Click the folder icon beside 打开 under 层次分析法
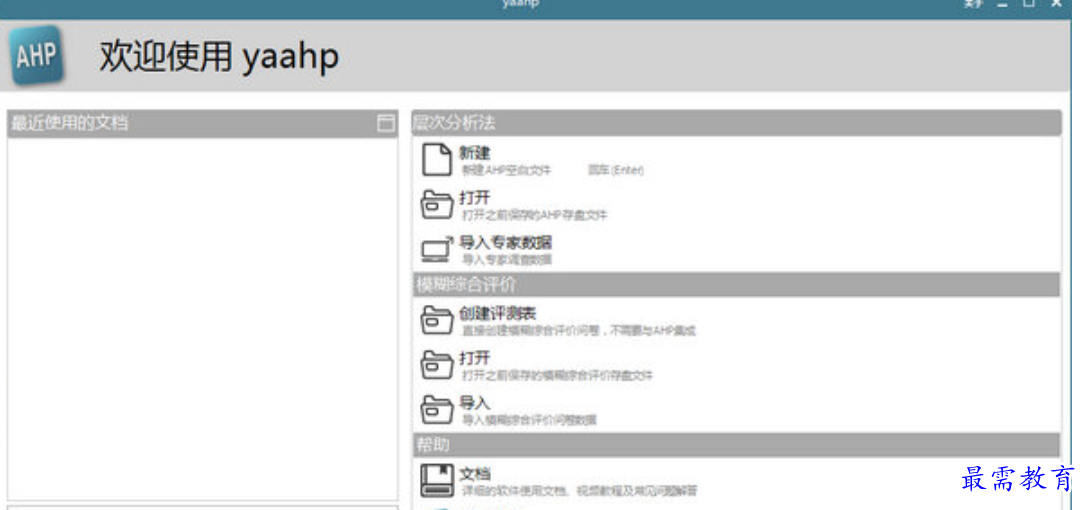Viewport: 1083px width, 510px height. (437, 206)
